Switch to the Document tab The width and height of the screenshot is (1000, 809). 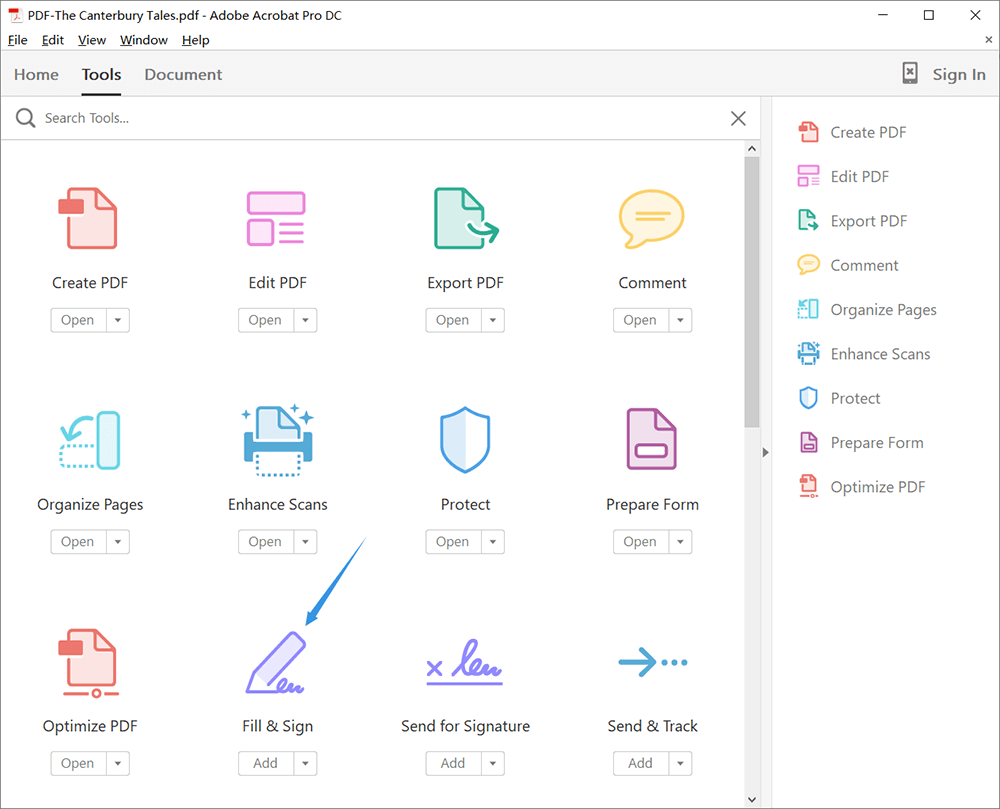(x=183, y=75)
